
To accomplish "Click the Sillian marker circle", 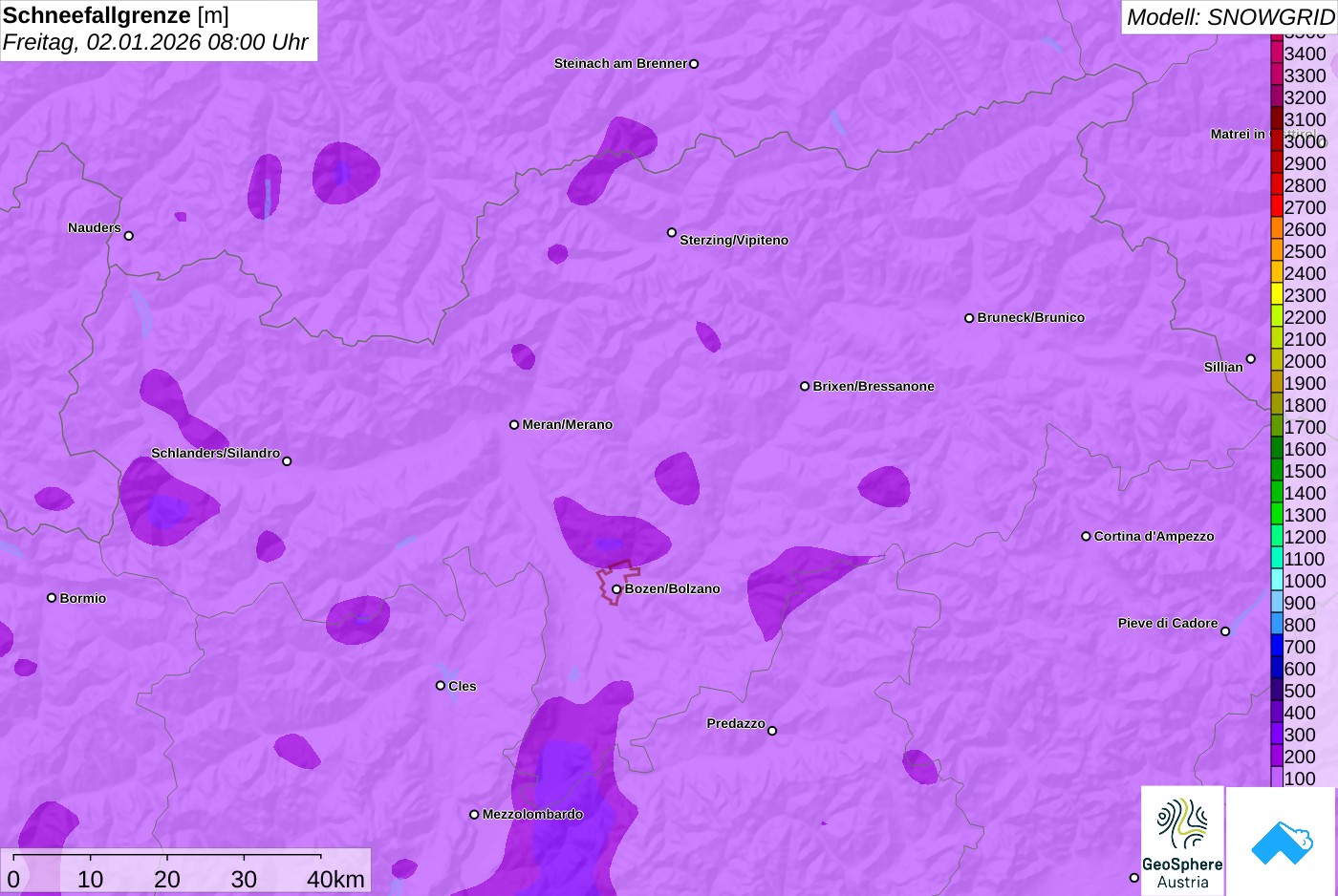I will pos(1251,359).
